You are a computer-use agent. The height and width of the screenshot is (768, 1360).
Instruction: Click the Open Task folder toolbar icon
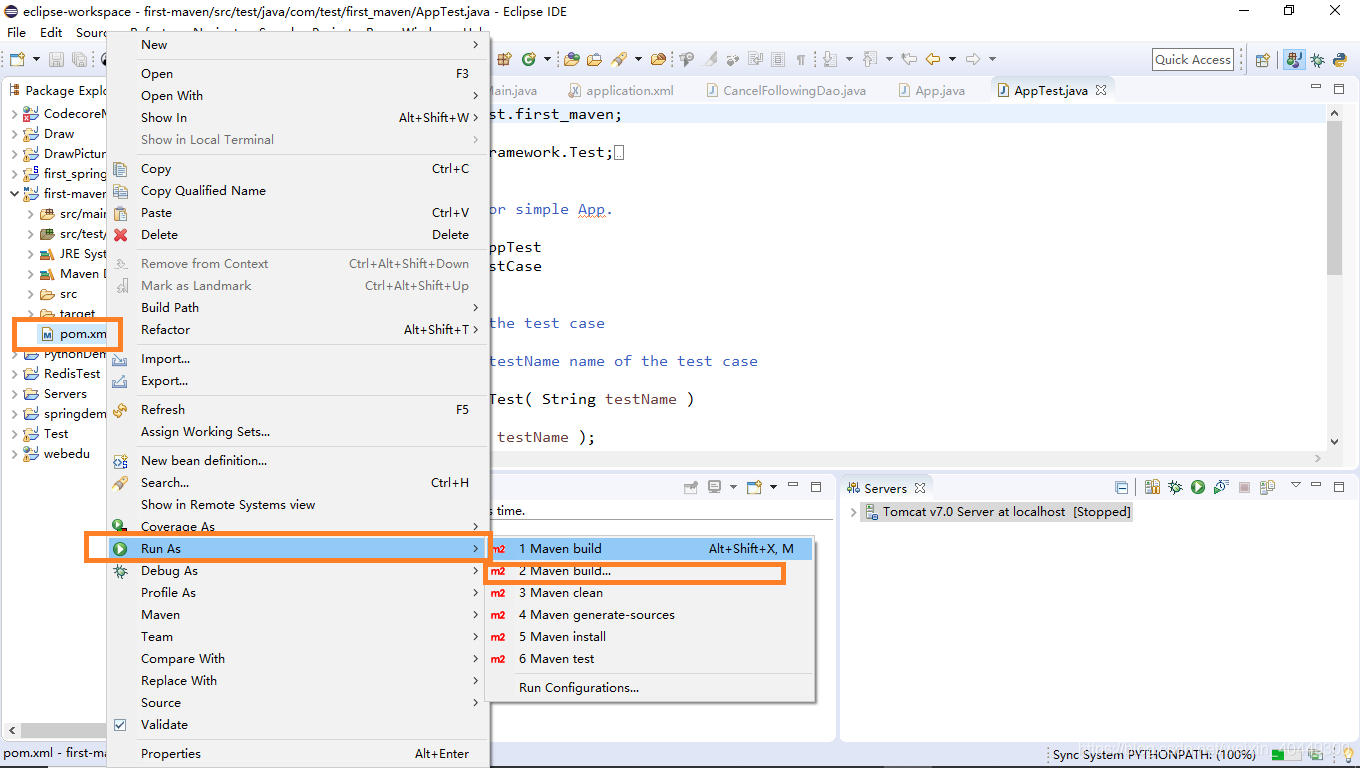pyautogui.click(x=594, y=59)
